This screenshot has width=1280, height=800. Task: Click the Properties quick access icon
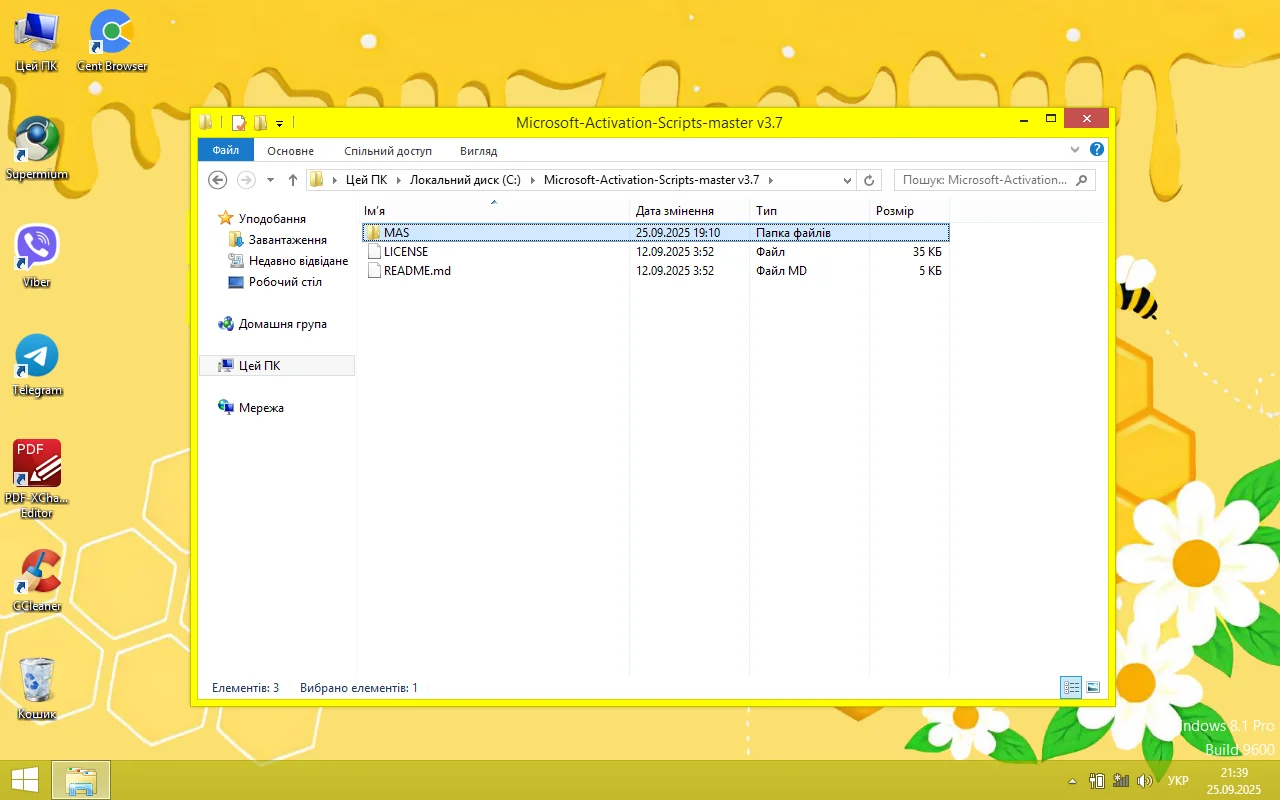point(239,123)
